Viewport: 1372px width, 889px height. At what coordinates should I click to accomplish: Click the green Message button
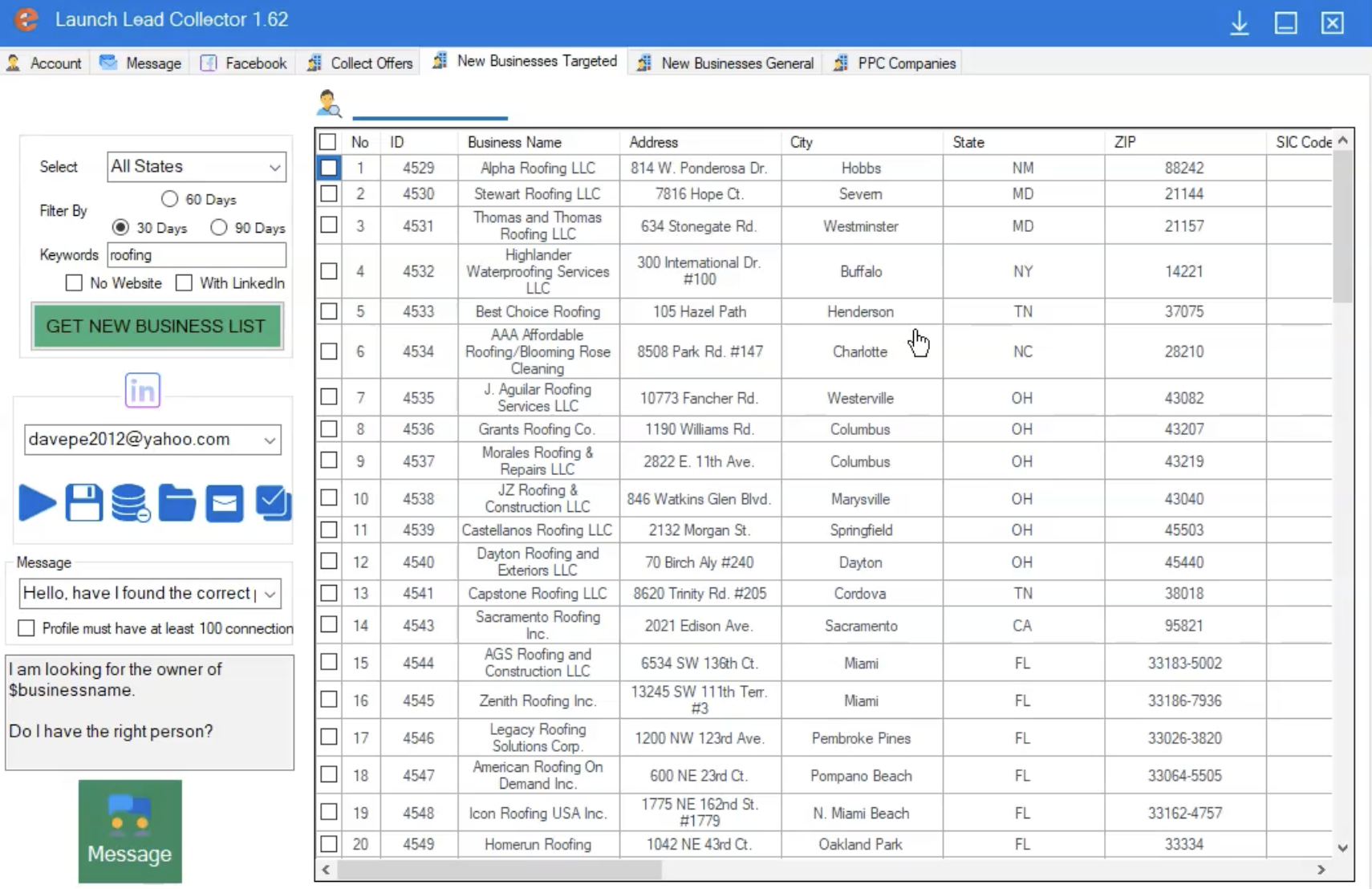click(x=130, y=831)
